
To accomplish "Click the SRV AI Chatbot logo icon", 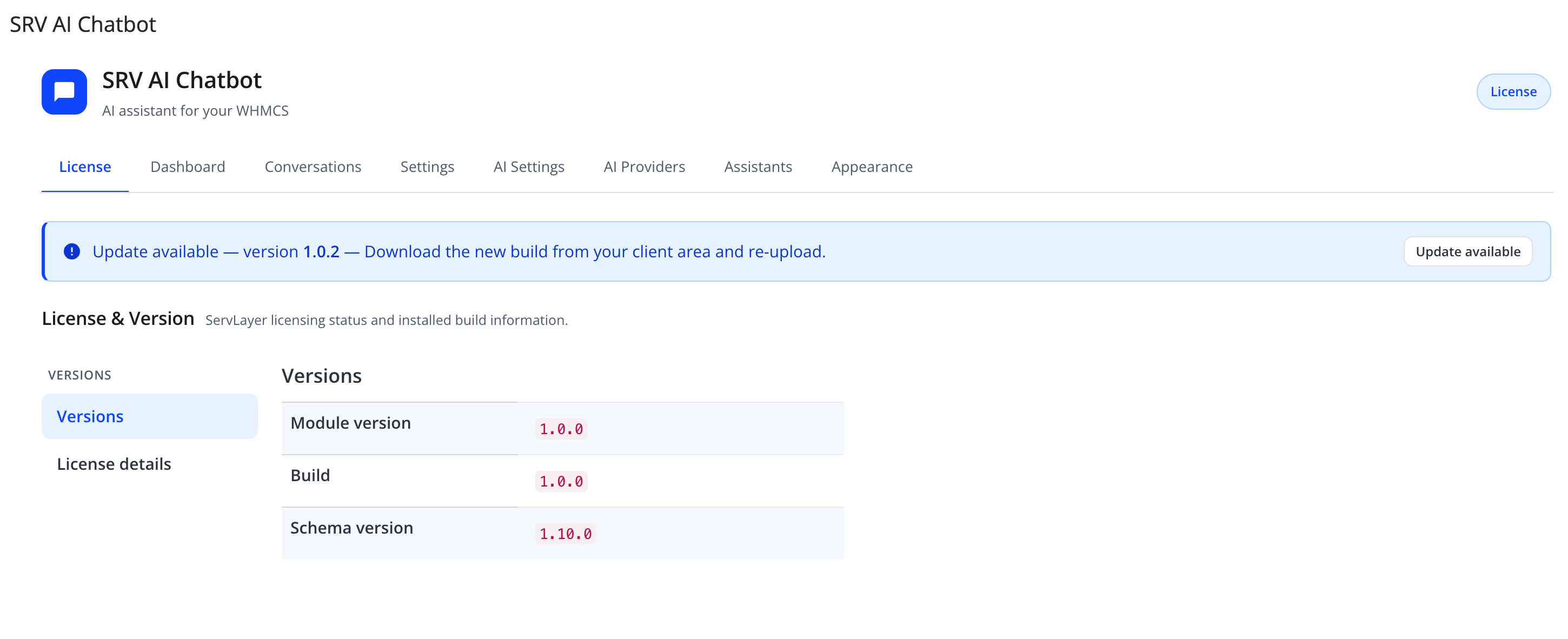I will click(x=64, y=92).
